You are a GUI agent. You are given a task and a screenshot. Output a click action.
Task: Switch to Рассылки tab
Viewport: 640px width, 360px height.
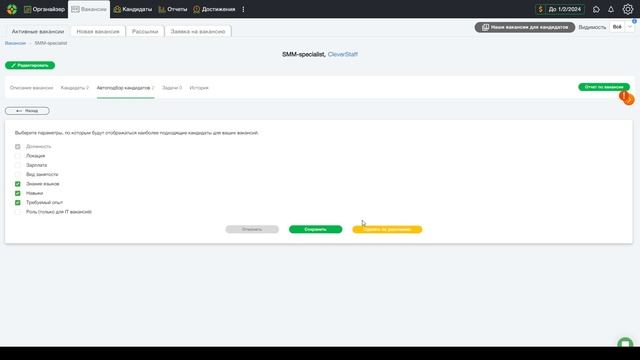[145, 31]
